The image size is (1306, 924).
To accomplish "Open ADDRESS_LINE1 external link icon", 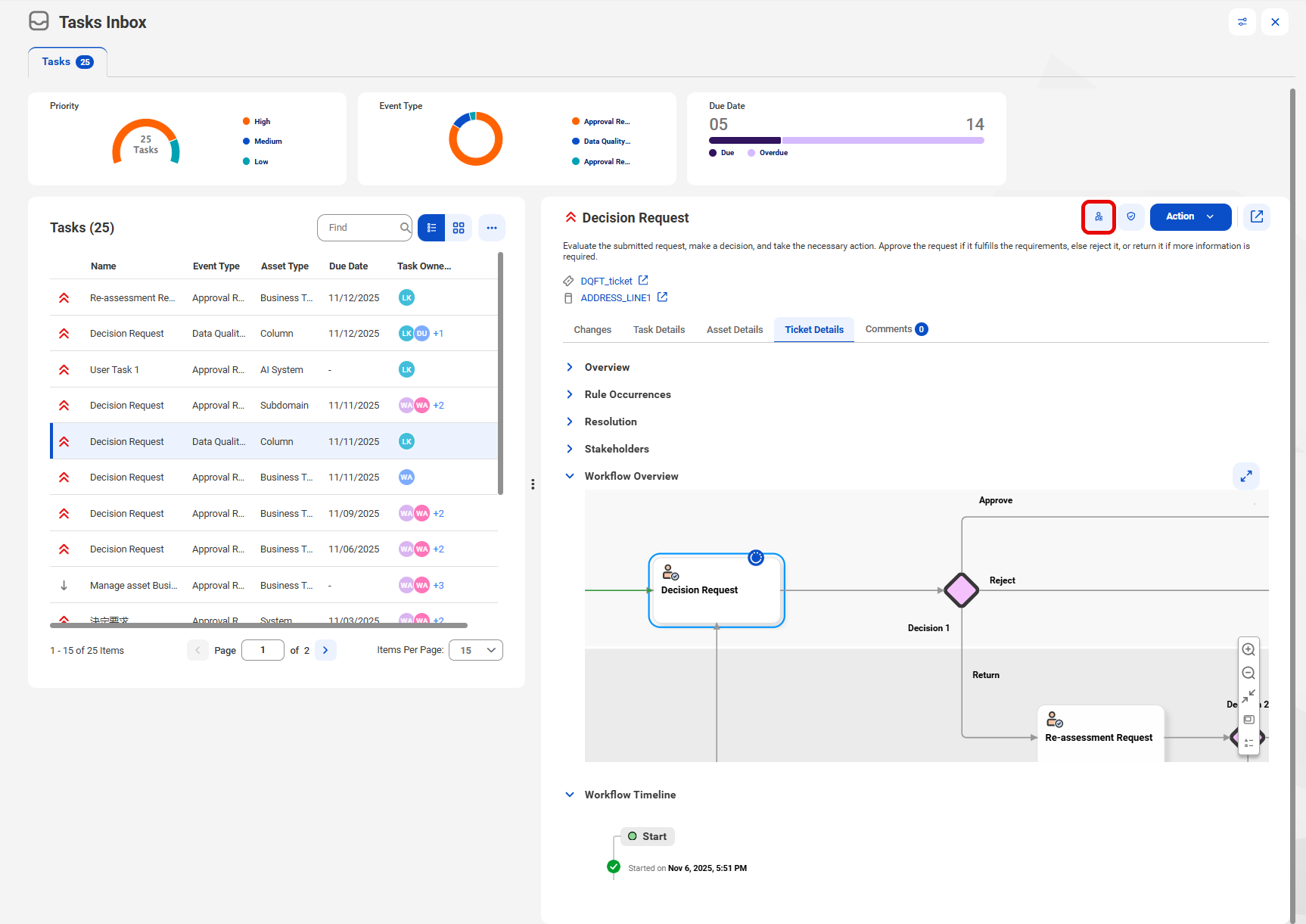I will (662, 297).
